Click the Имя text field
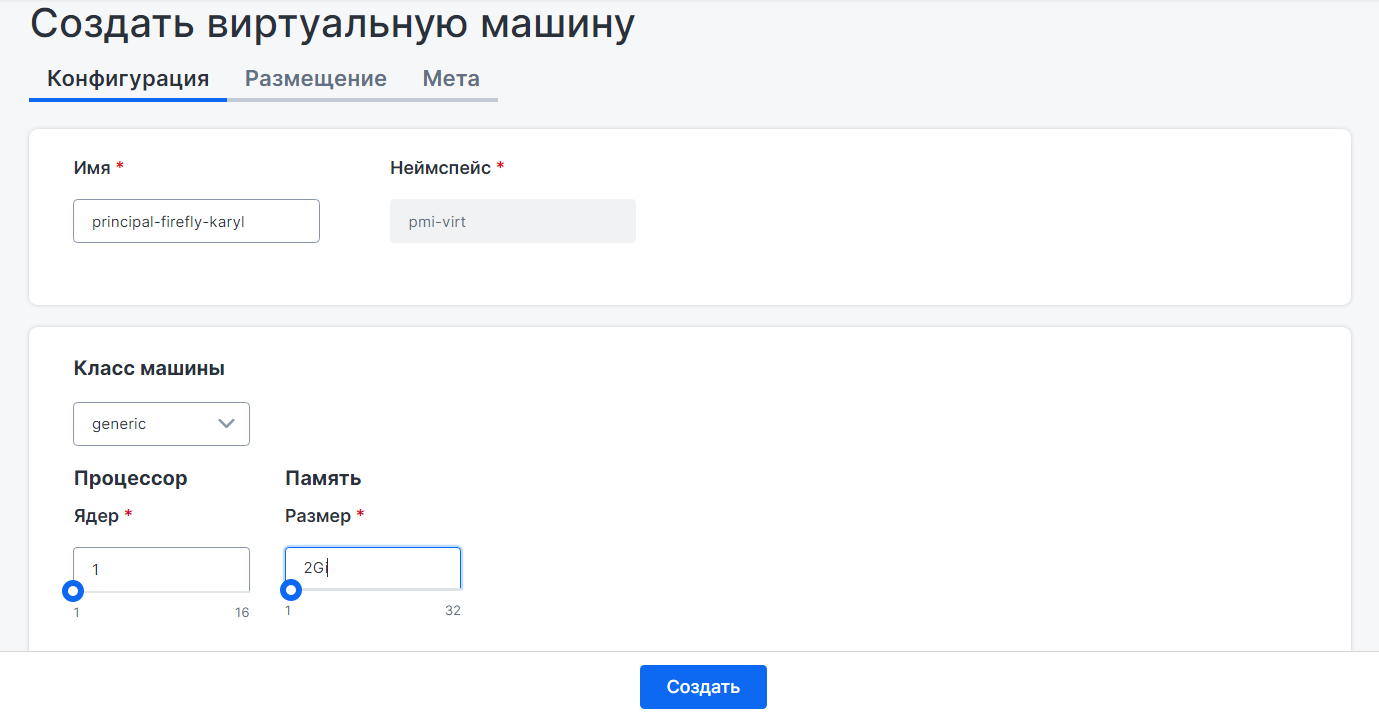The height and width of the screenshot is (716, 1379). coord(196,221)
